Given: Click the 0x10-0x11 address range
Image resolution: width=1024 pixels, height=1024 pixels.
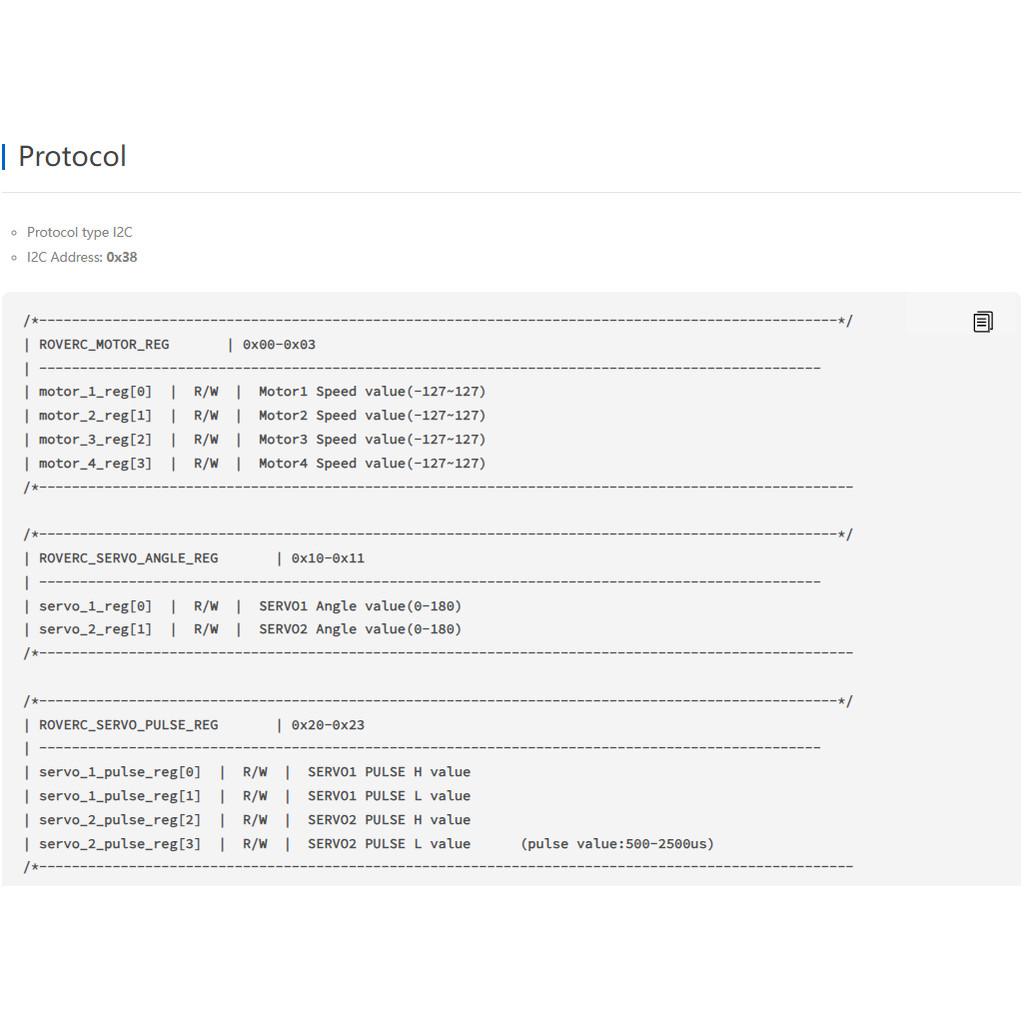Looking at the screenshot, I should 328,558.
